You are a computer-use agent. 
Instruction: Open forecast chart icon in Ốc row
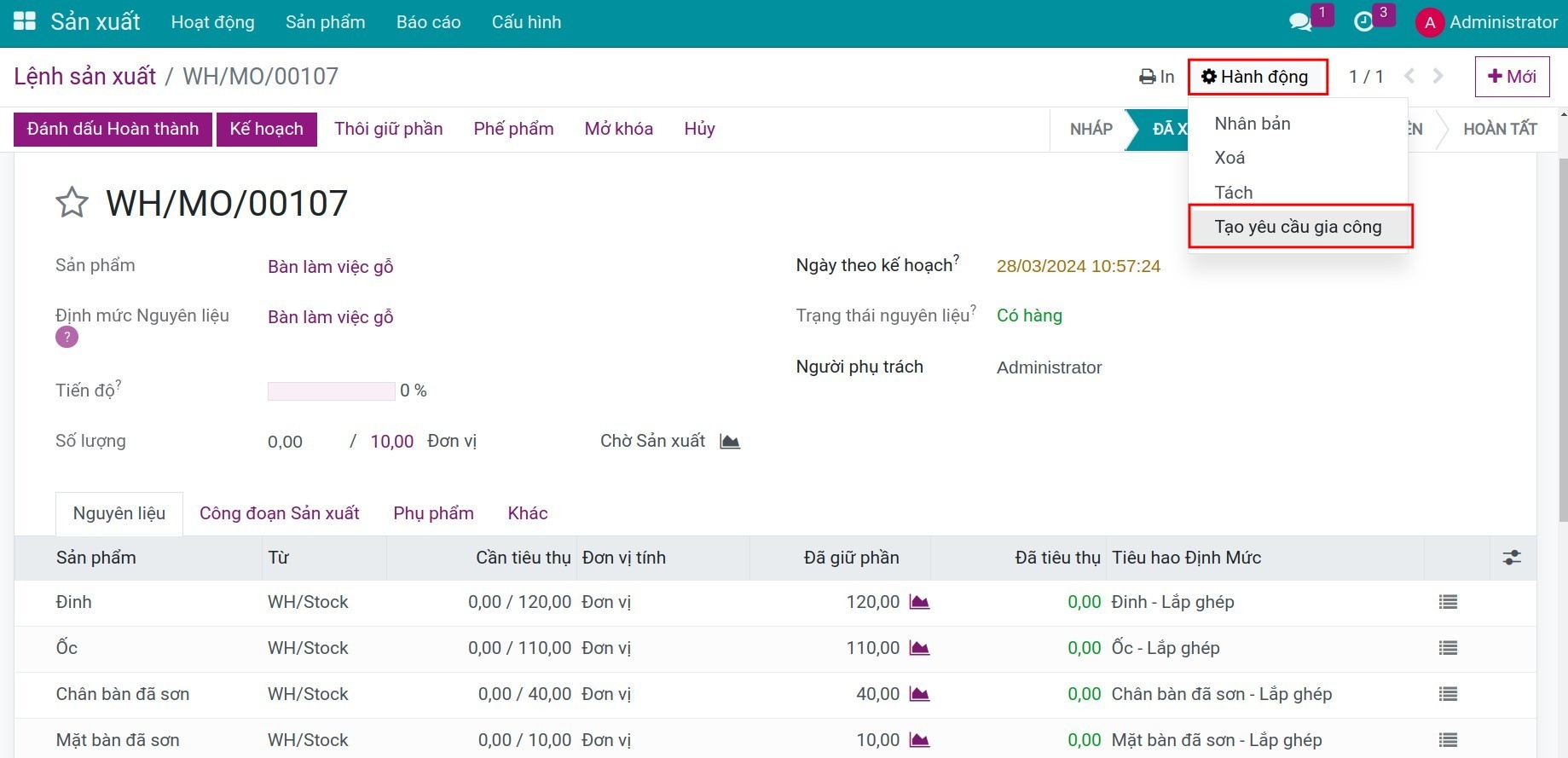pos(919,648)
